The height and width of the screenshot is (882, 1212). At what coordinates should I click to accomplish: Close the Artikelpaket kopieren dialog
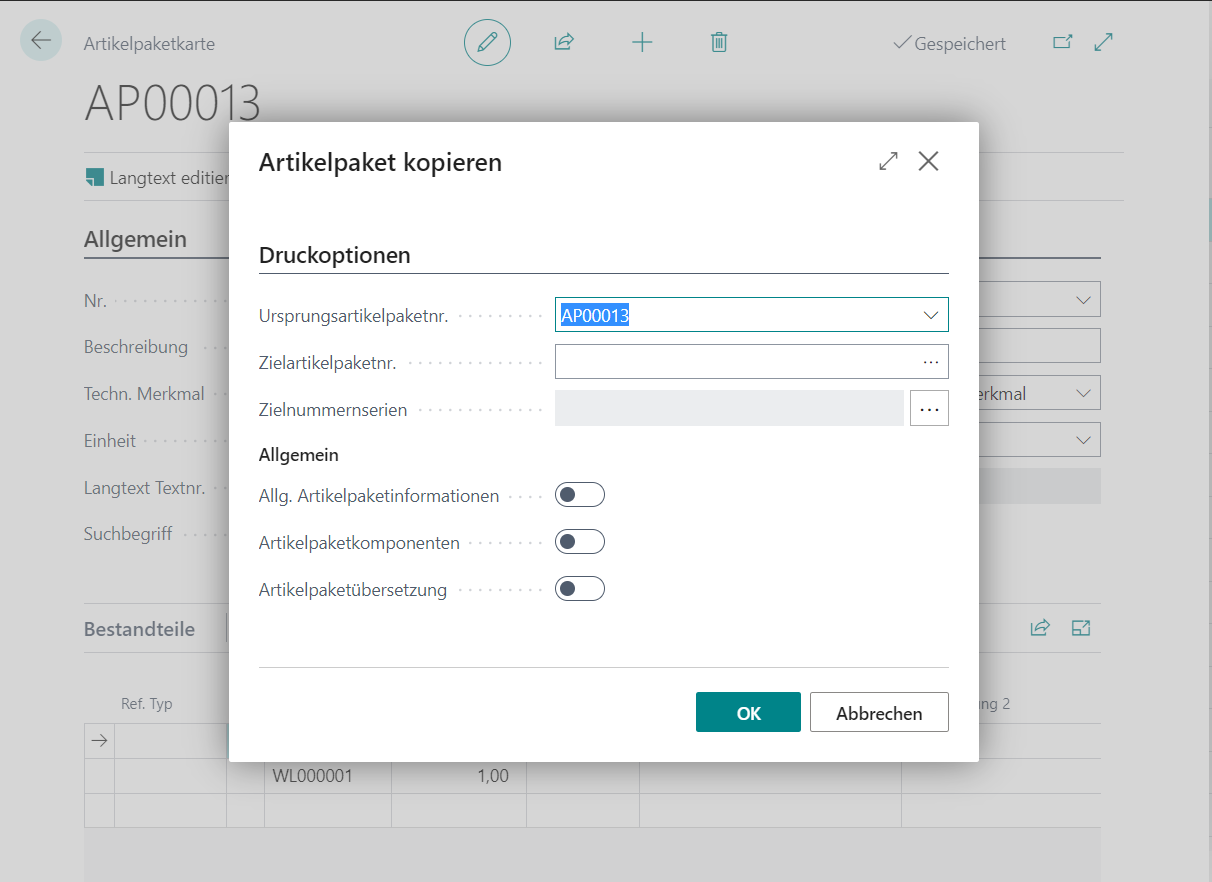(929, 161)
